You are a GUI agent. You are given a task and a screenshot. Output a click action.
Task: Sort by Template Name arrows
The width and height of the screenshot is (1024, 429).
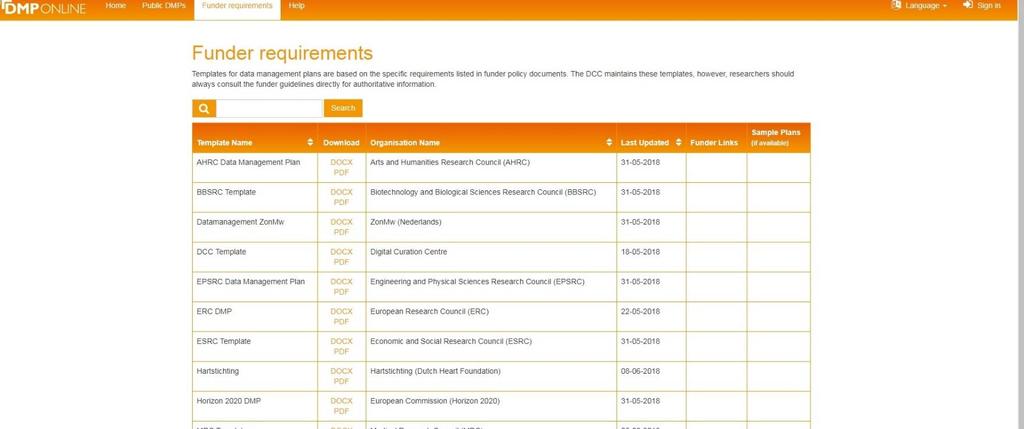(310, 142)
